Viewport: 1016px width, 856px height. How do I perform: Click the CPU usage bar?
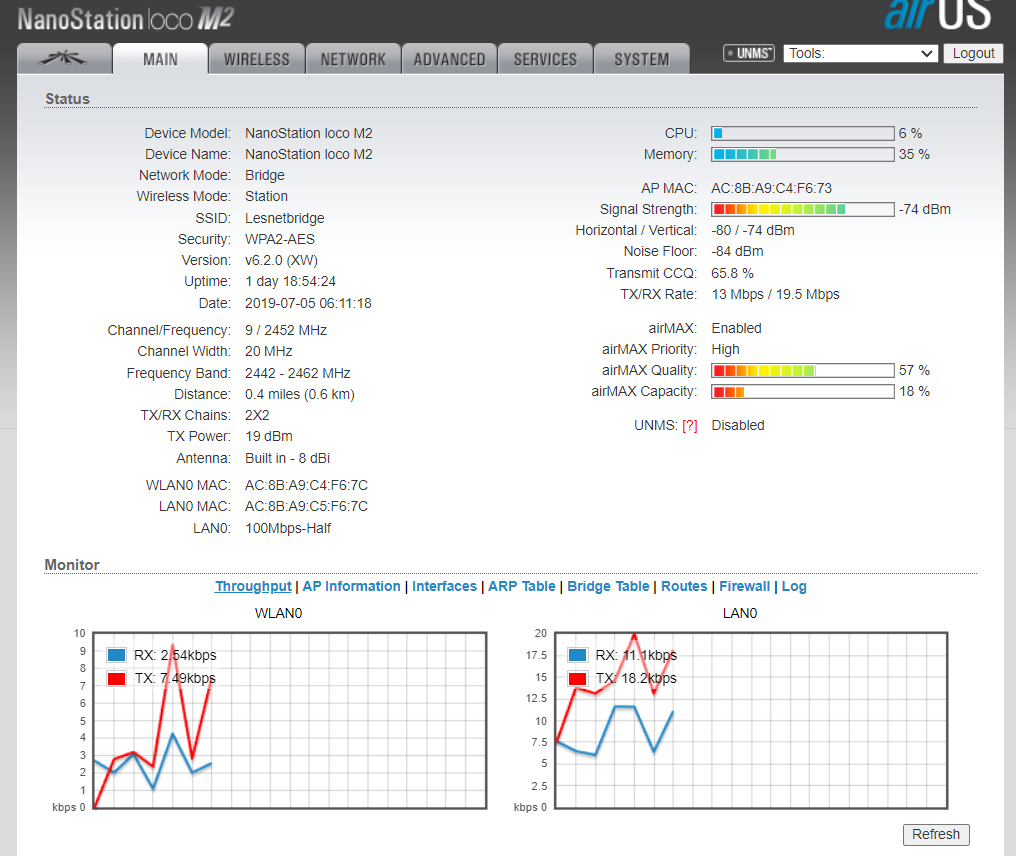[x=803, y=133]
